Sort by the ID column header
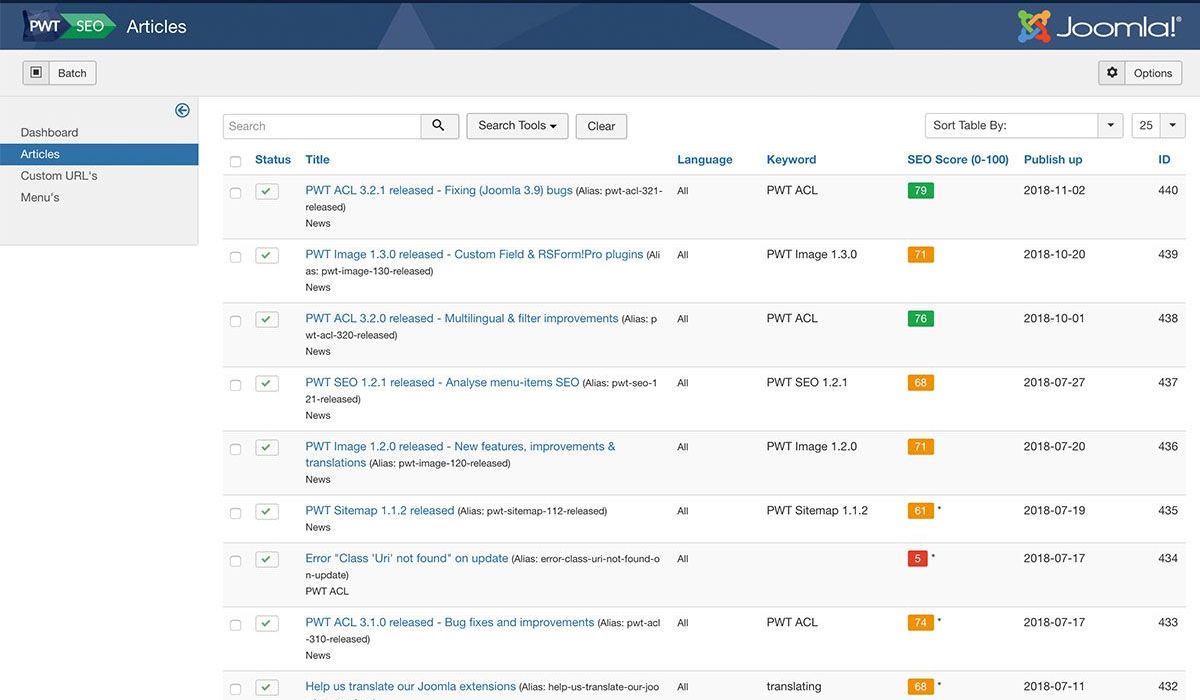Viewport: 1200px width, 700px height. click(1164, 160)
